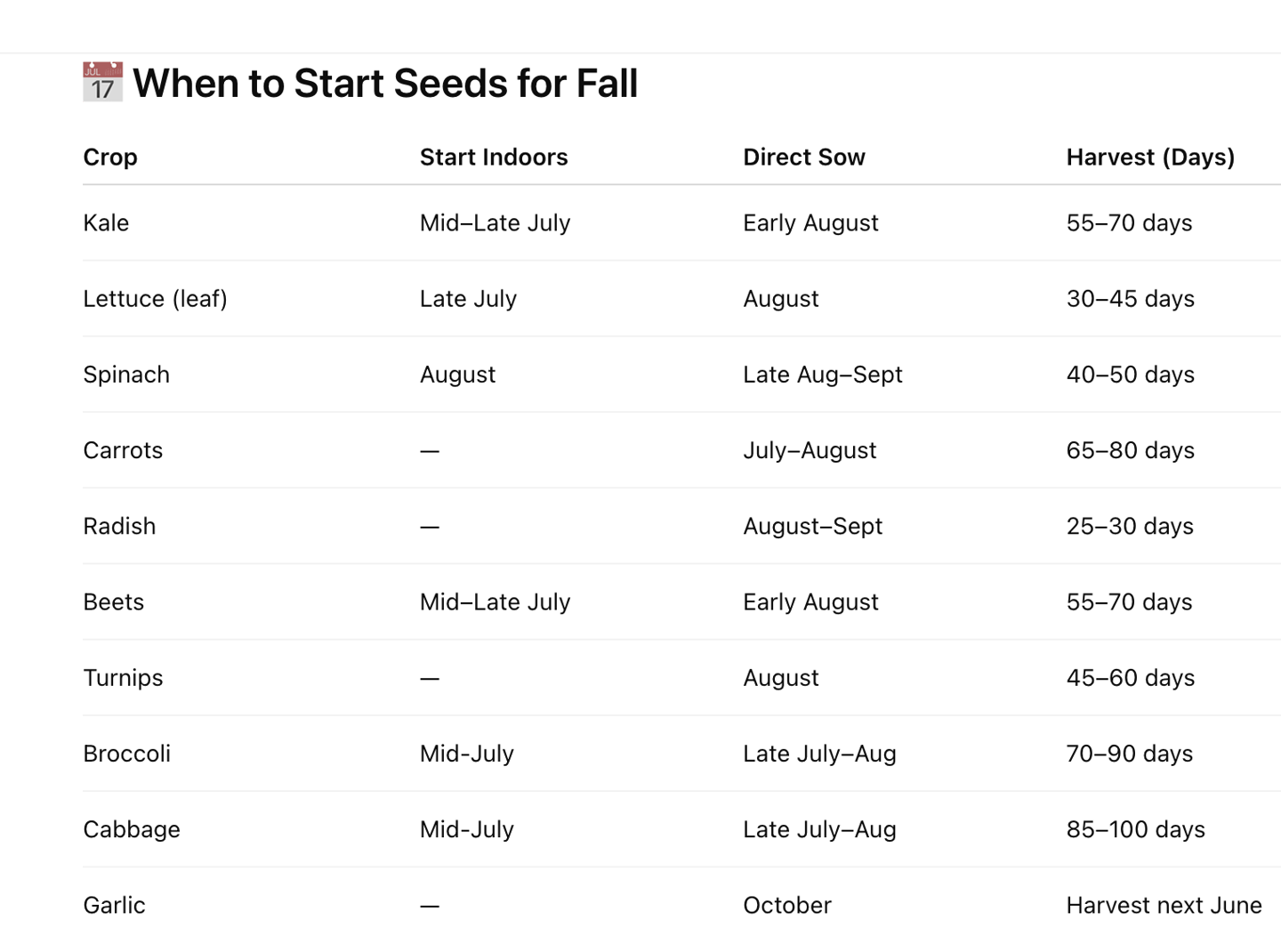Click the Lettuce 'Late July' indoor cell

(x=468, y=299)
